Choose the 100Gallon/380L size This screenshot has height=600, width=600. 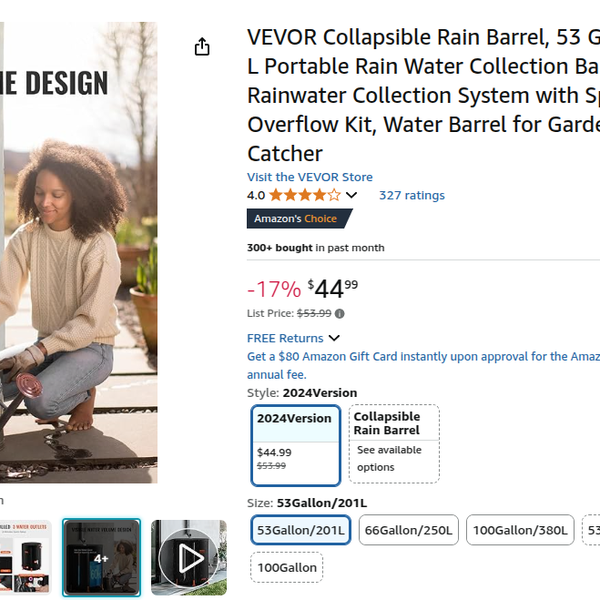(x=520, y=530)
